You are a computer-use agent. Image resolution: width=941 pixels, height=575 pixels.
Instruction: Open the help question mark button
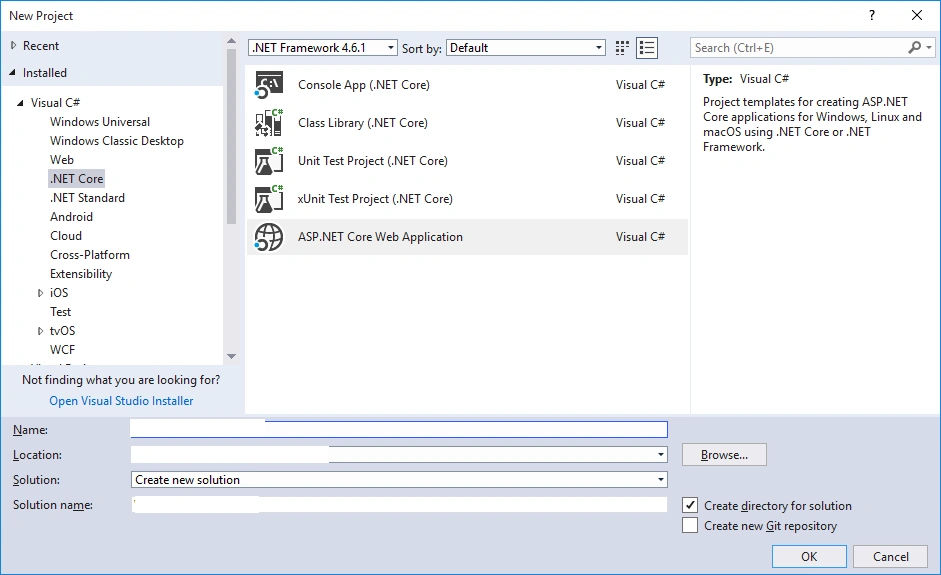[871, 16]
